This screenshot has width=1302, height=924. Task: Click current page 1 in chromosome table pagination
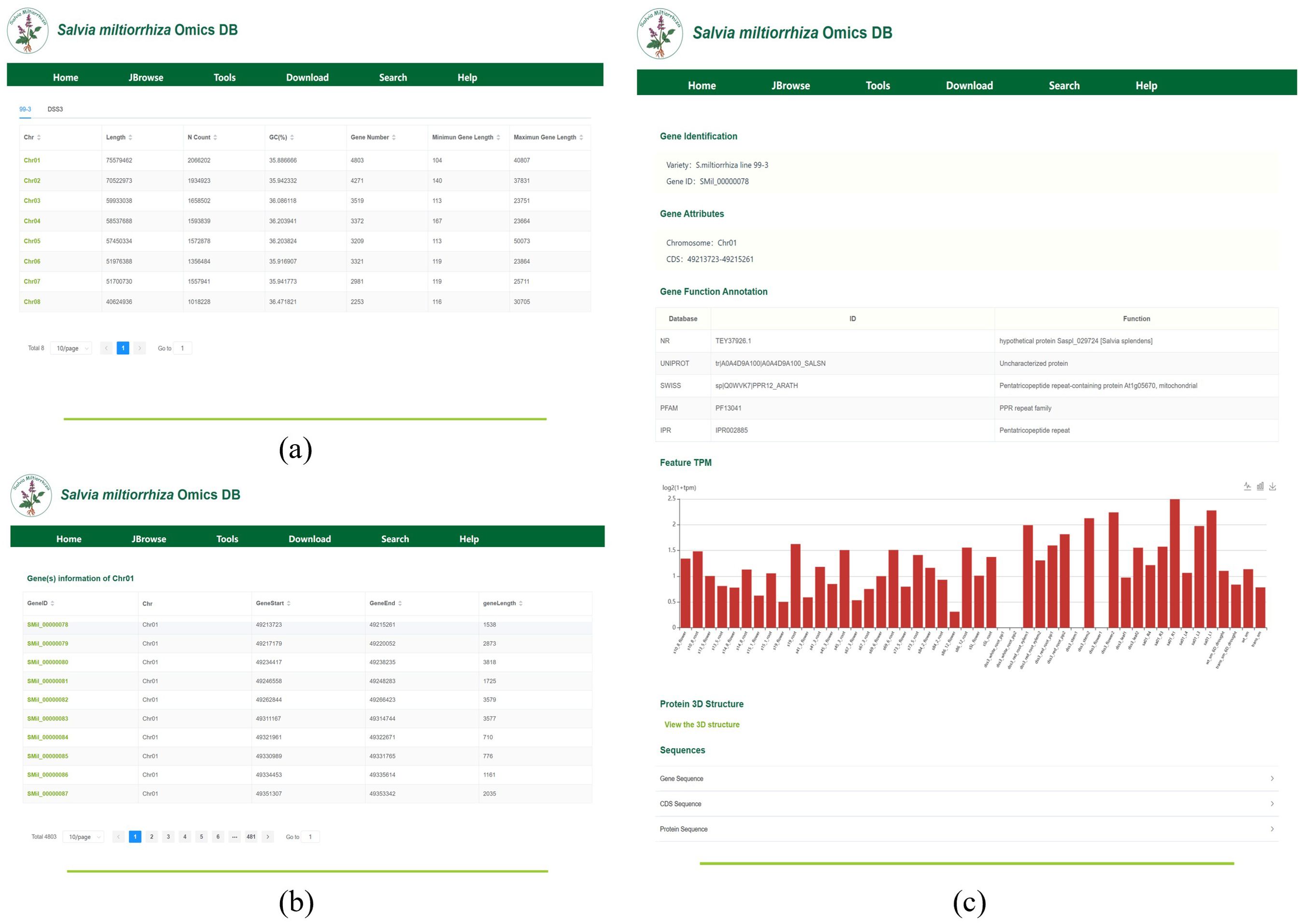(x=123, y=348)
